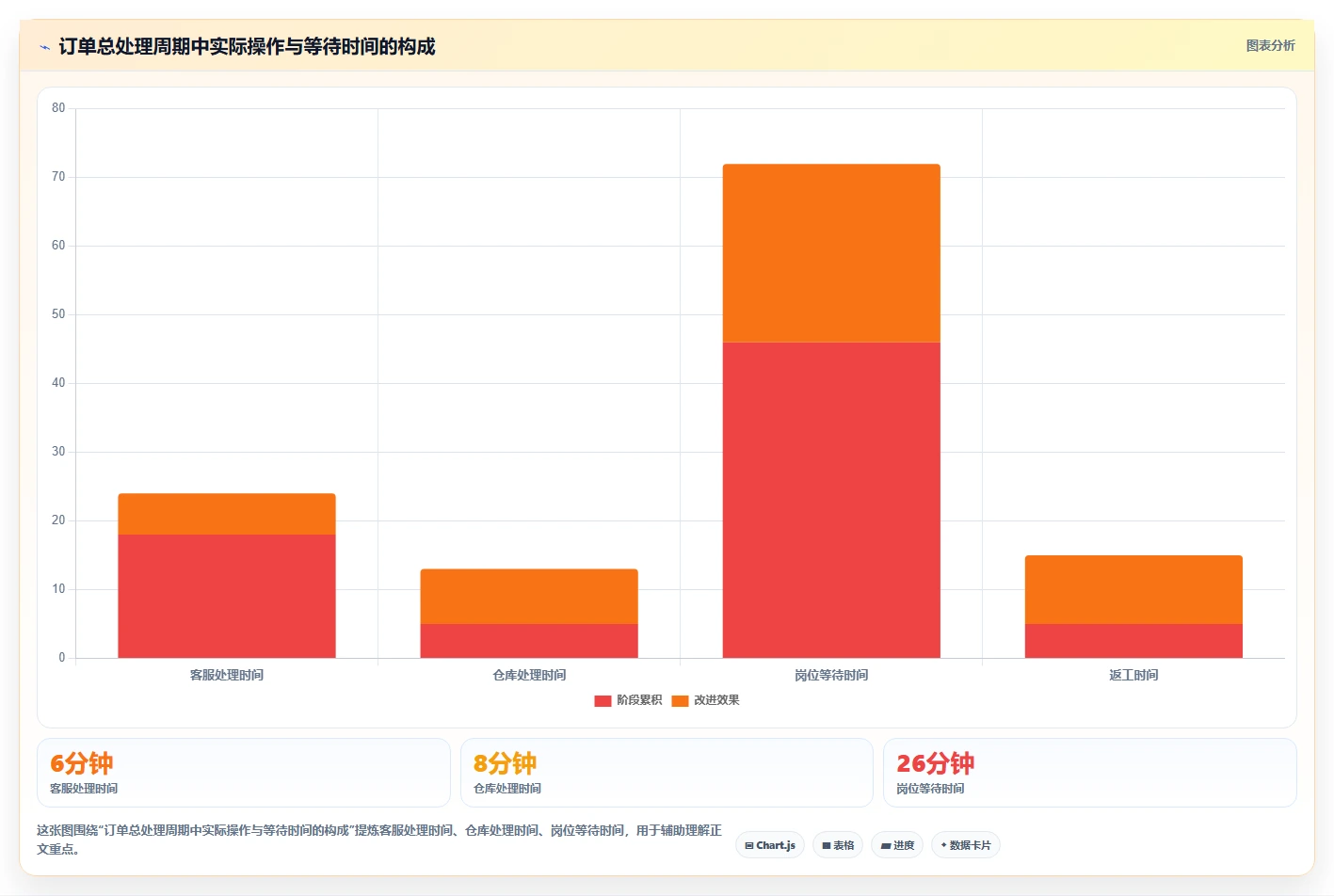This screenshot has height=896, width=1334.
Task: Click the red segment of 客服处理时间 bar
Action: pyautogui.click(x=227, y=596)
